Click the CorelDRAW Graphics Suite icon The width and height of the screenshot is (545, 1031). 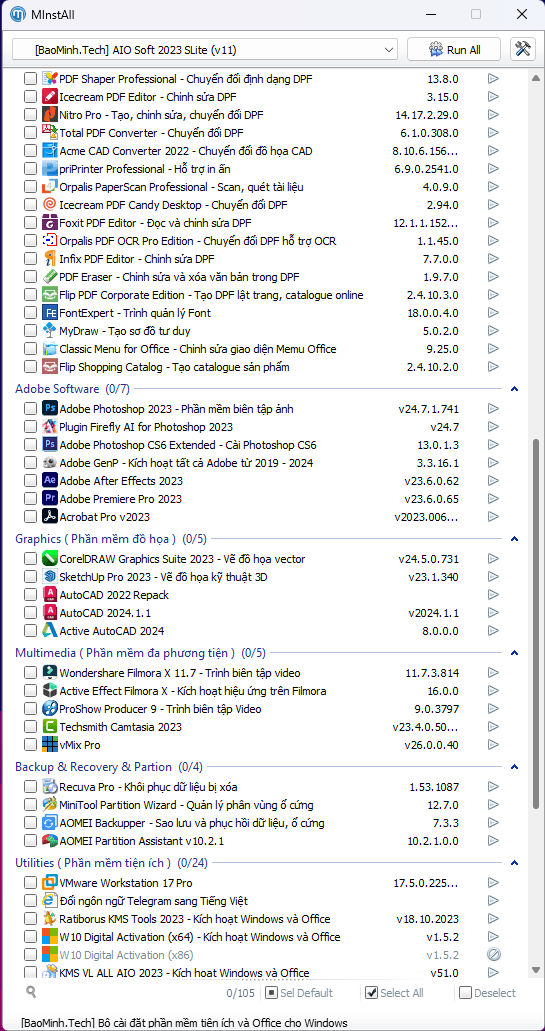coord(50,559)
